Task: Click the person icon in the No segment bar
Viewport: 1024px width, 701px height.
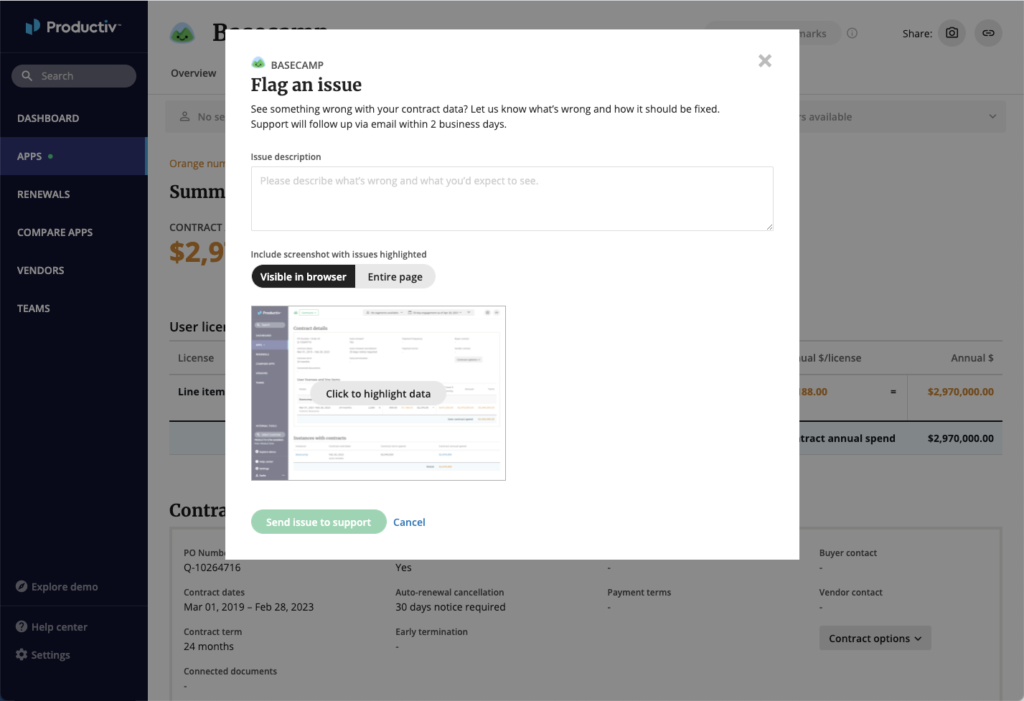Action: (185, 116)
